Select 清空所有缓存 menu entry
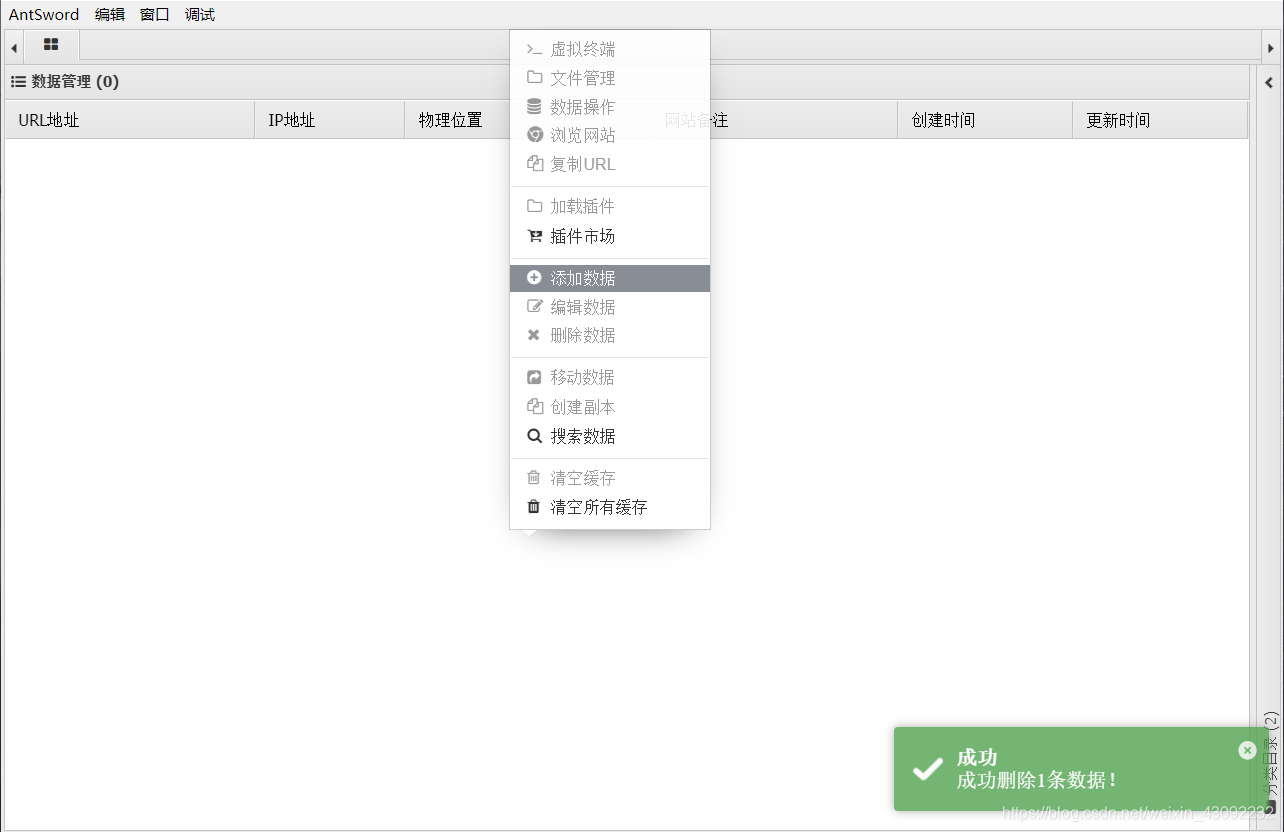Image resolution: width=1284 pixels, height=832 pixels. coord(610,507)
